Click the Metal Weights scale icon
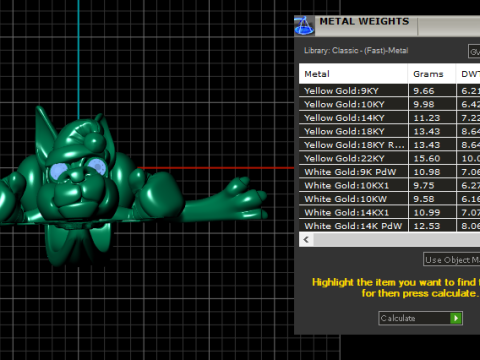Viewport: 480px width, 360px height. 304,26
